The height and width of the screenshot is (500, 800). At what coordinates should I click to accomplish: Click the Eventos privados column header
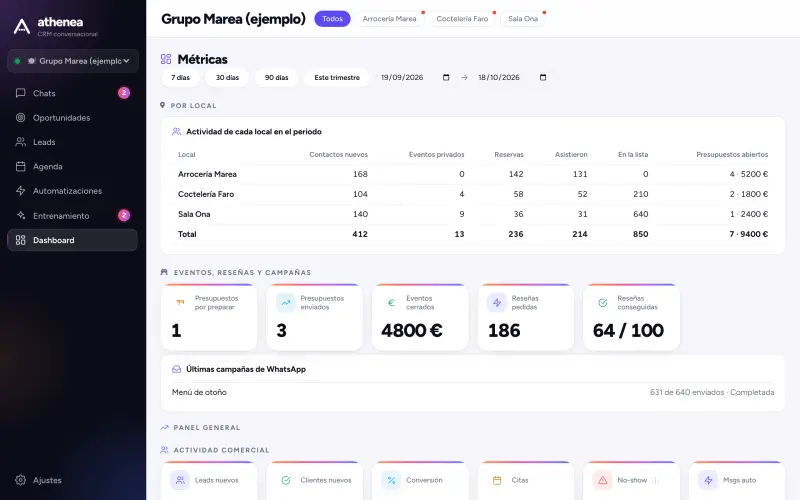click(436, 155)
